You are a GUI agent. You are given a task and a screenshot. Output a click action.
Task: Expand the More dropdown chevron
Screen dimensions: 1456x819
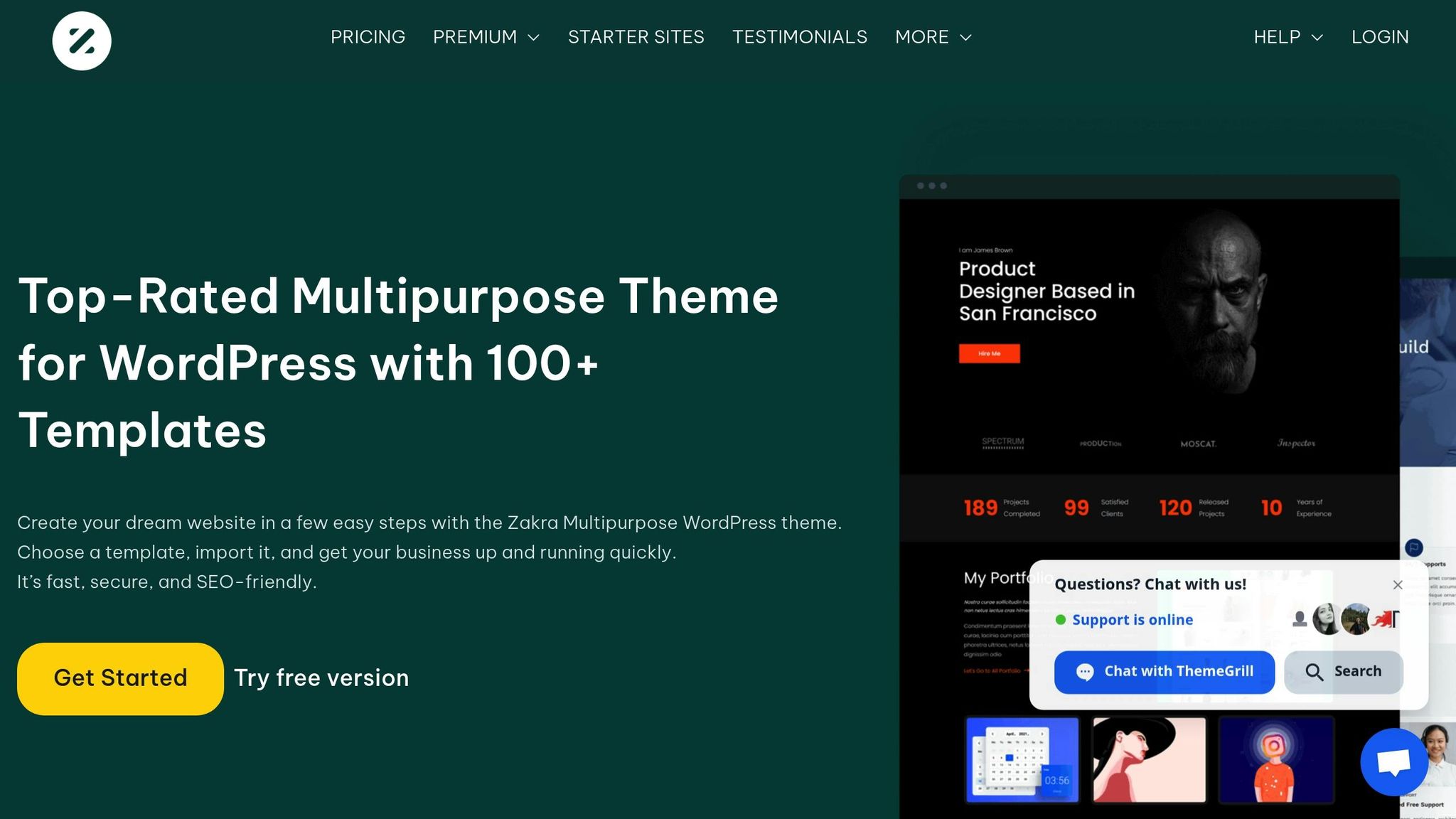pos(965,38)
